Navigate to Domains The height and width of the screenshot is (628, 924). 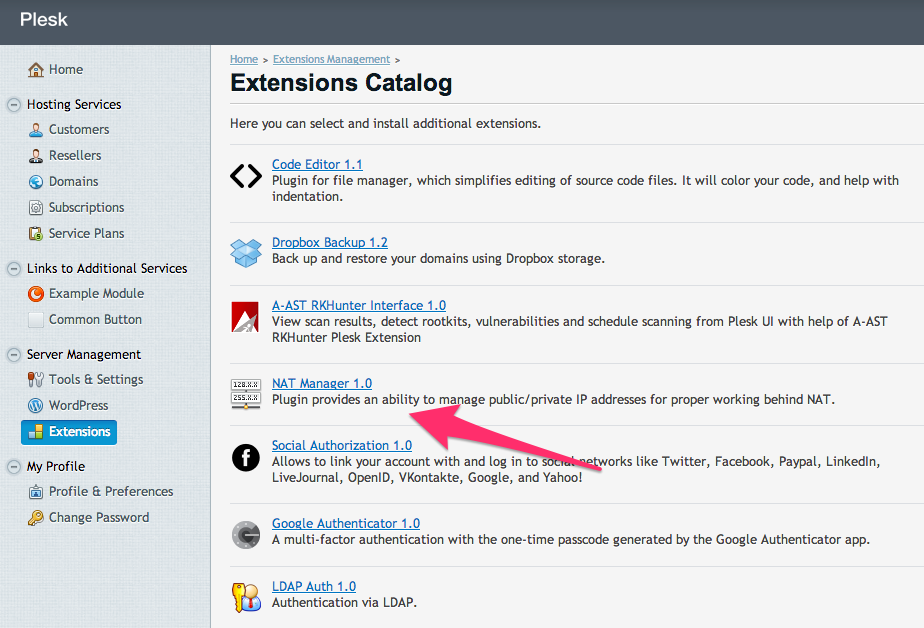(x=74, y=181)
